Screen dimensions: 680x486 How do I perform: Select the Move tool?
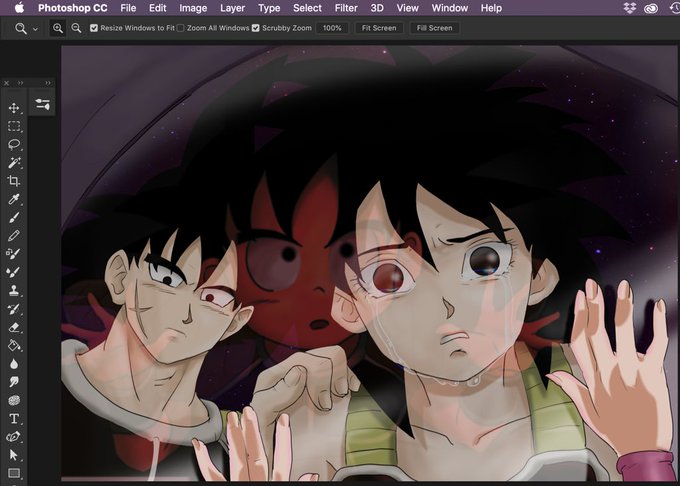point(14,108)
